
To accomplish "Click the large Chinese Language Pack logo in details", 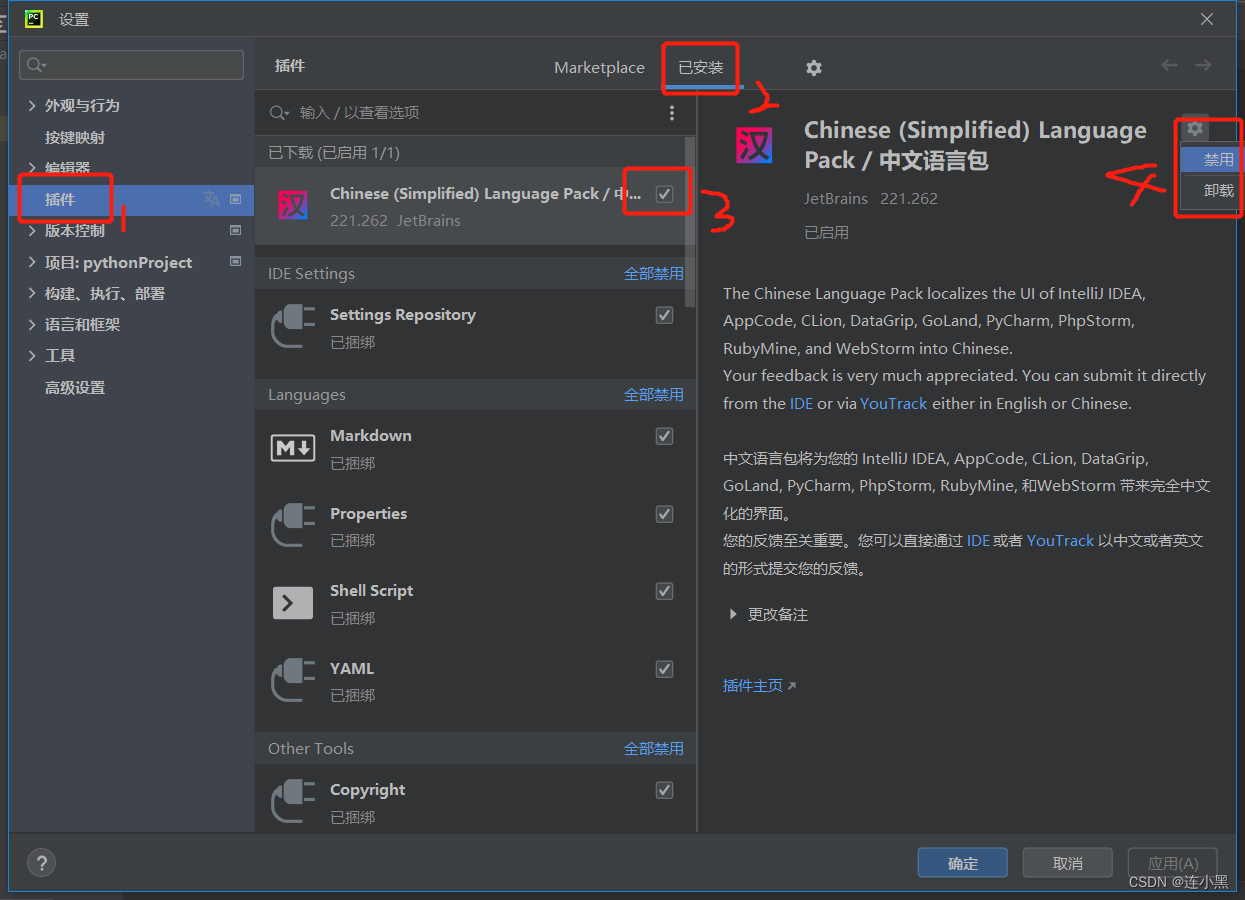I will [x=754, y=146].
